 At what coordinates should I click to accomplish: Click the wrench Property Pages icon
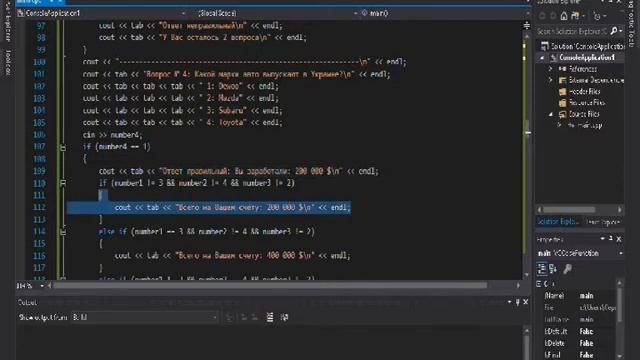(567, 269)
